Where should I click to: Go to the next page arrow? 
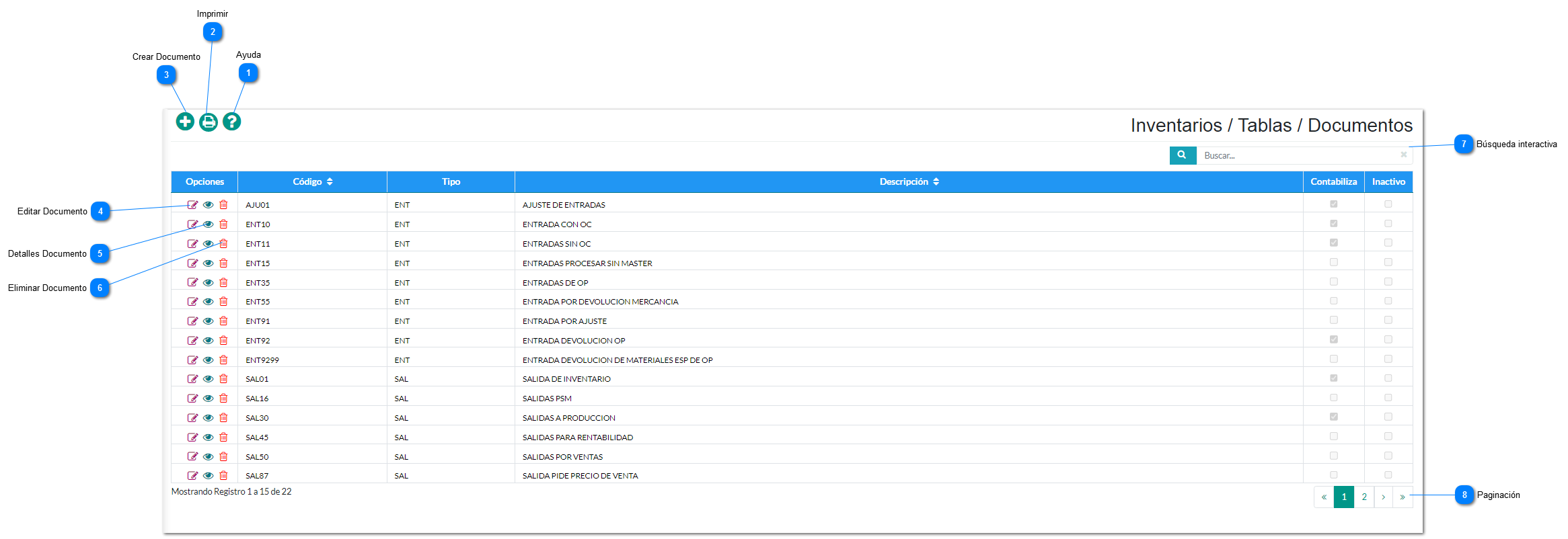(1384, 497)
